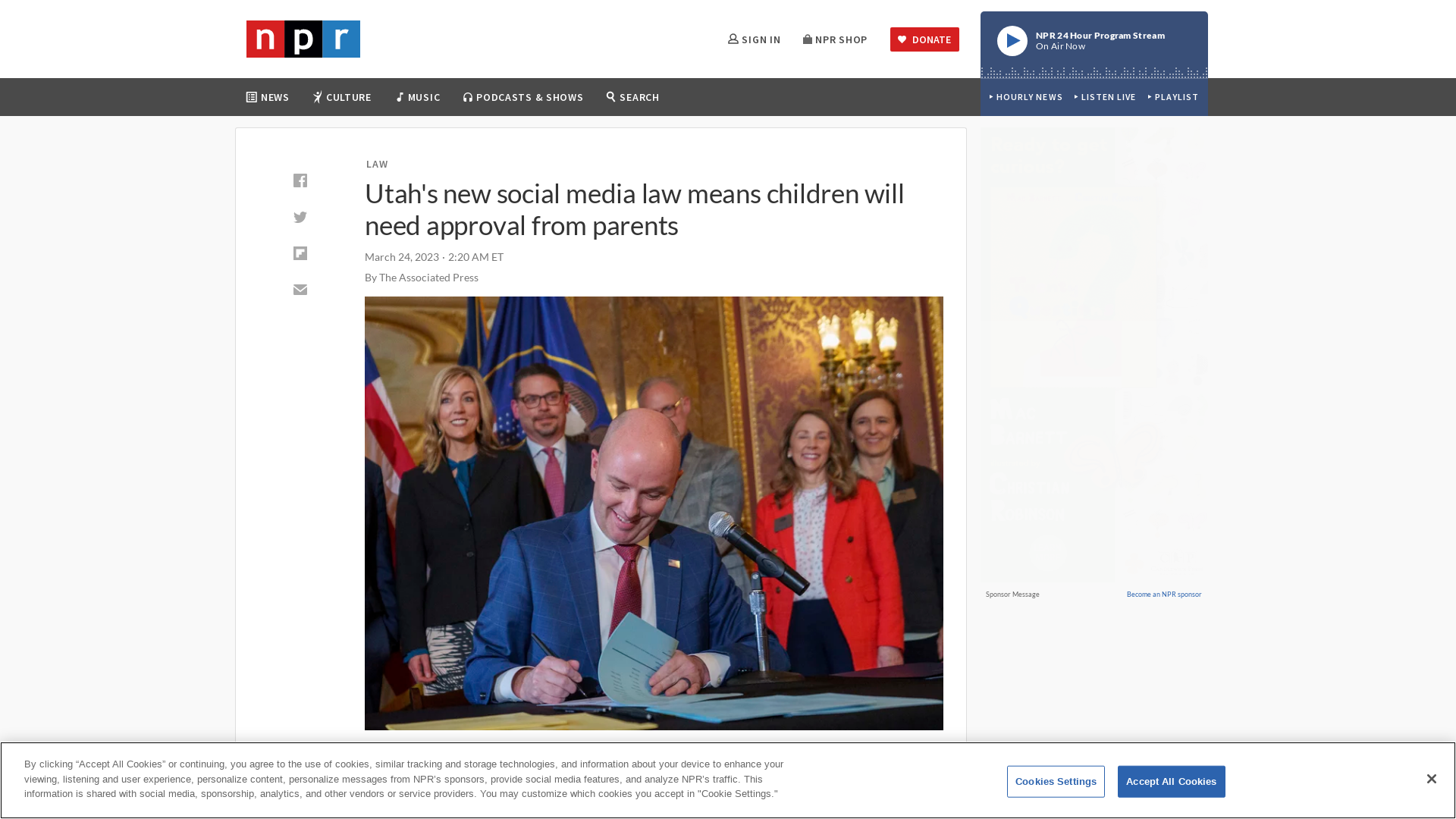Image resolution: width=1456 pixels, height=819 pixels.
Task: Click the play button on NPR stream
Action: 1011,40
